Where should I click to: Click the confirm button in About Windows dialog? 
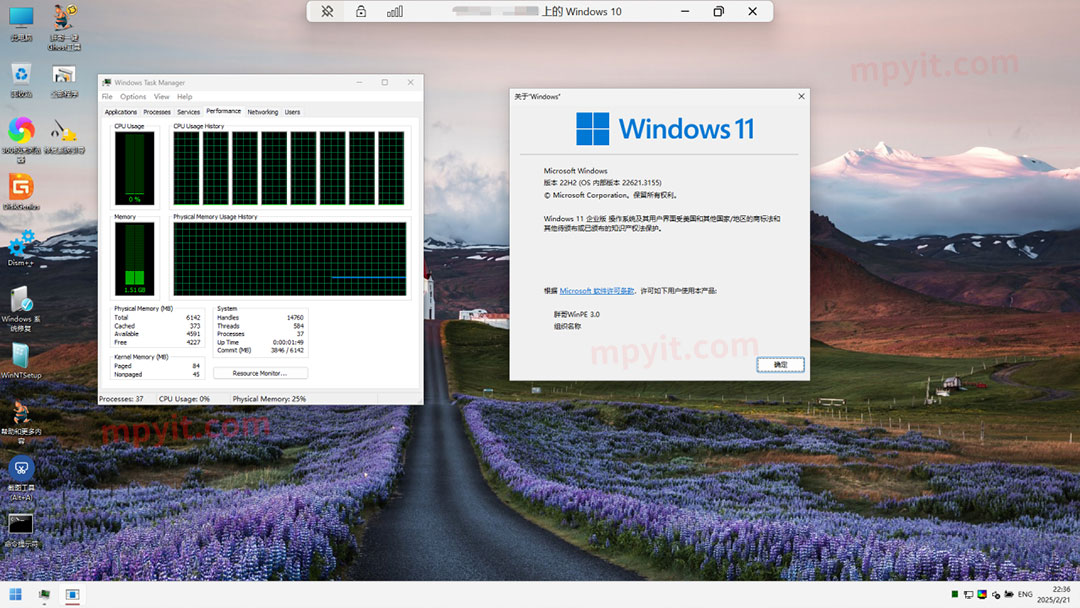780,365
